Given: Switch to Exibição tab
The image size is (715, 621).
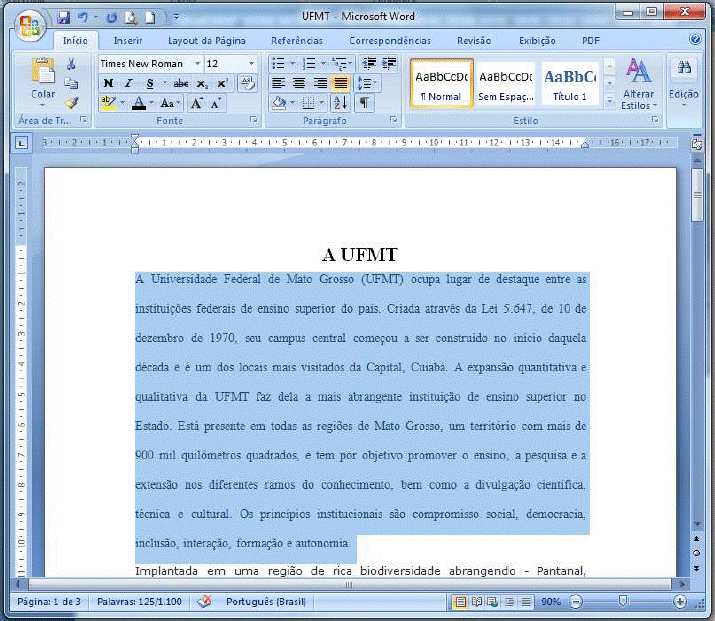Looking at the screenshot, I should coord(537,41).
